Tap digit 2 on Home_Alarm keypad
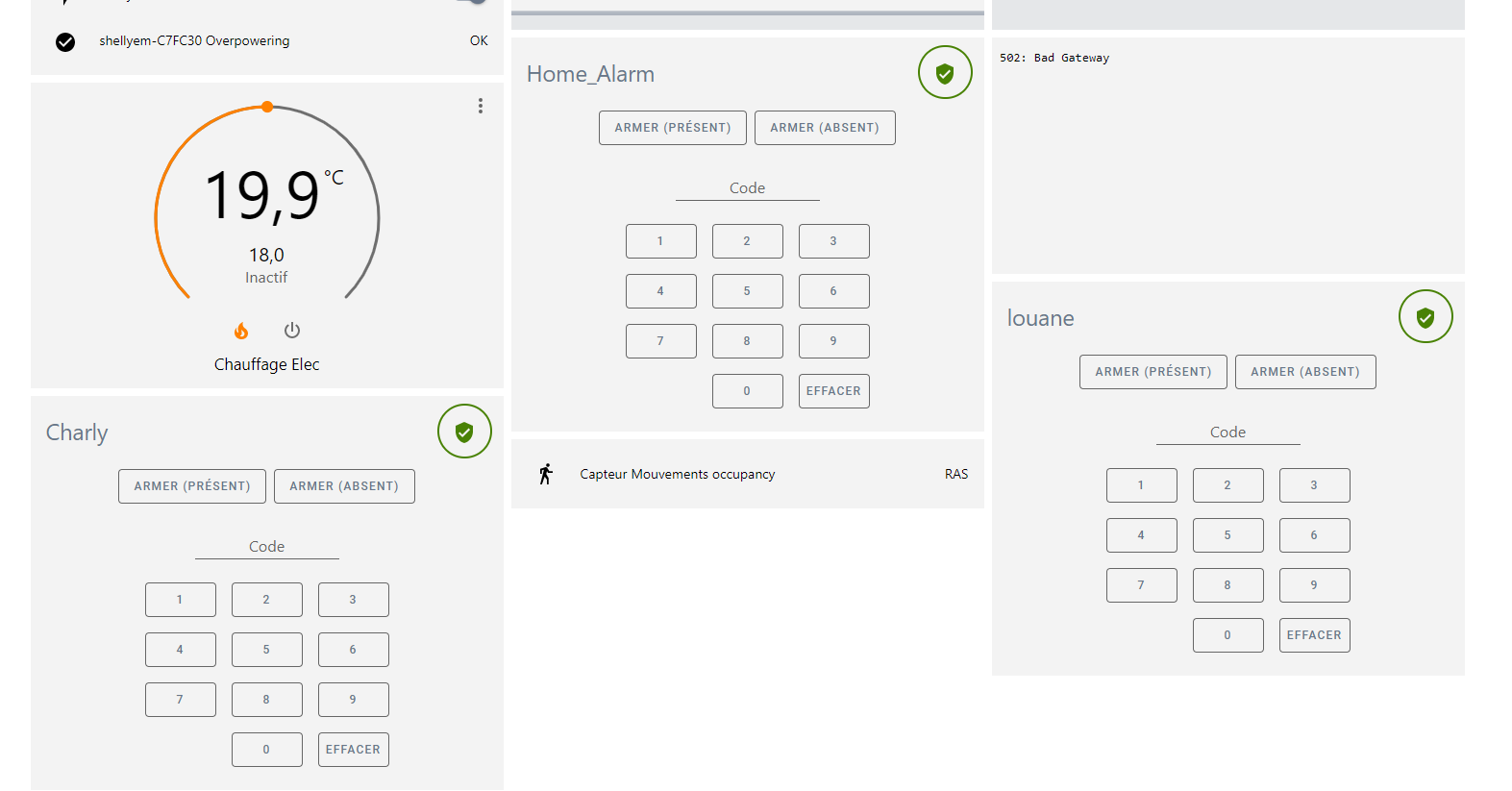Image resolution: width=1512 pixels, height=791 pixels. [x=748, y=241]
